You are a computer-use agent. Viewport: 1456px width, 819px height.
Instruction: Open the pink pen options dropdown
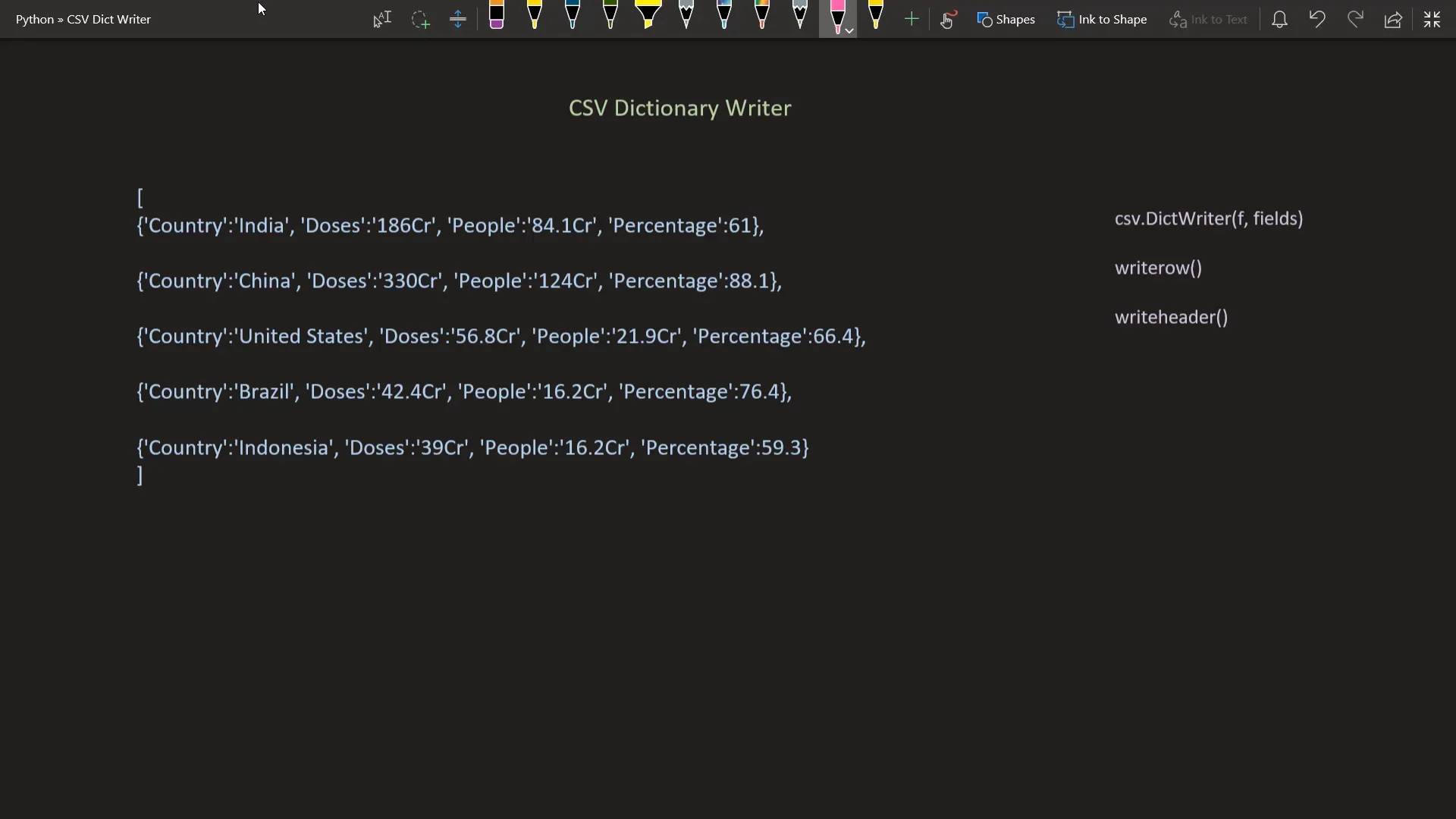coord(849,31)
